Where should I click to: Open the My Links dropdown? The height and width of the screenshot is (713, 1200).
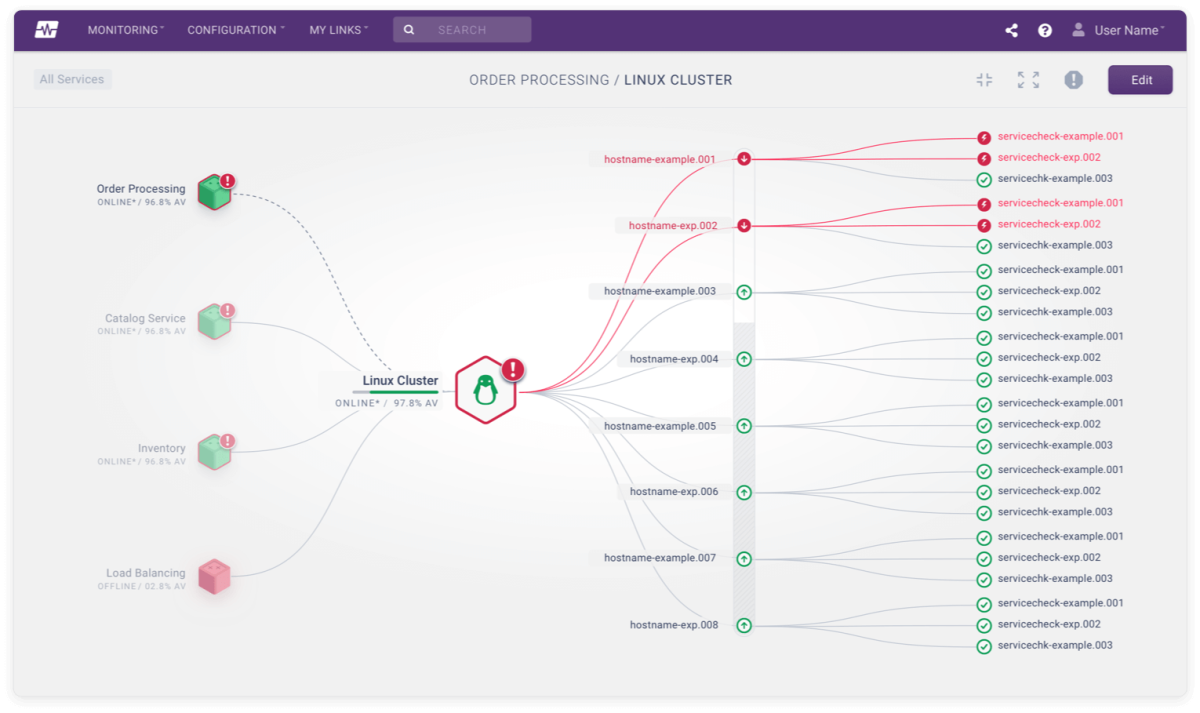point(338,30)
